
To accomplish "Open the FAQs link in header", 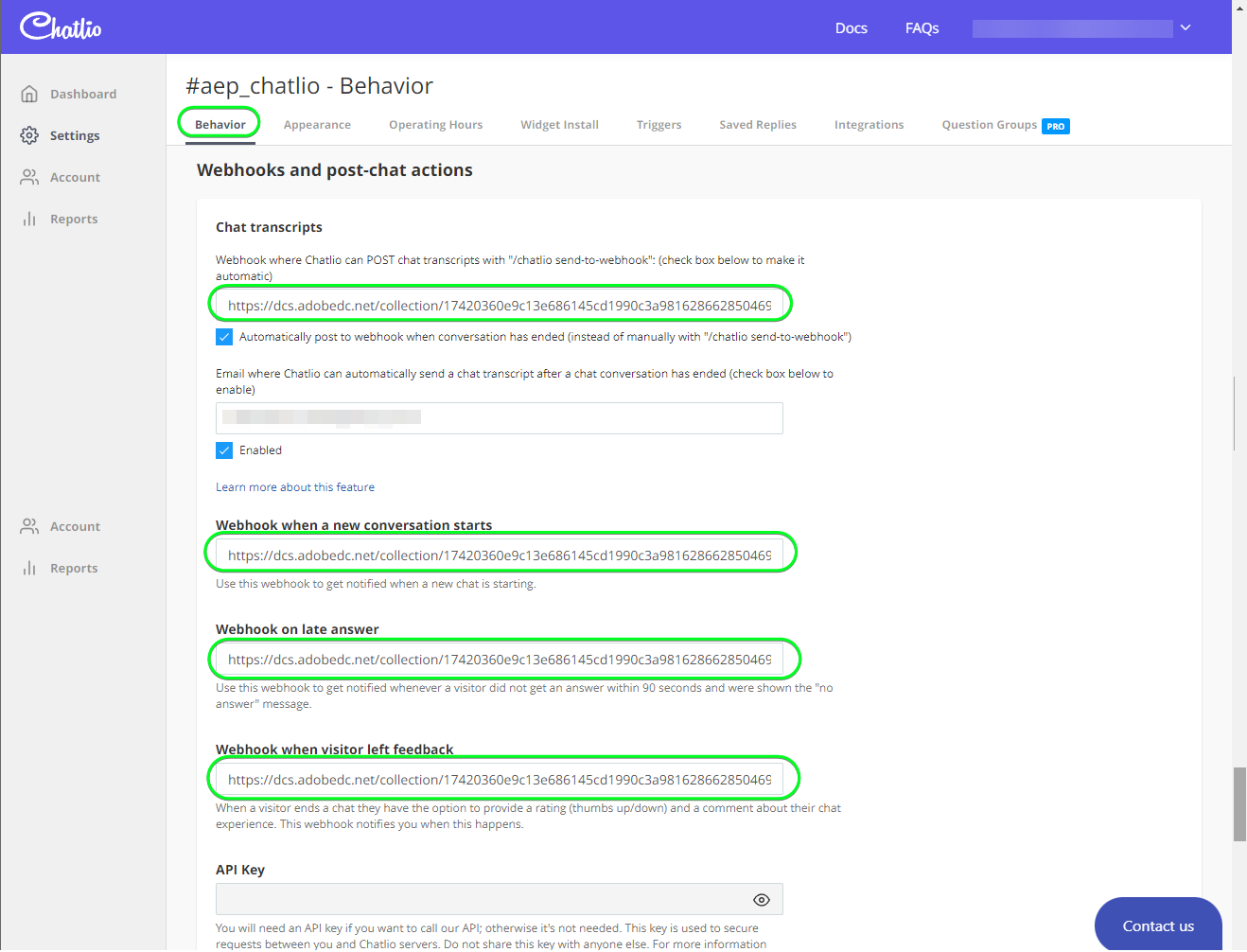I will pyautogui.click(x=922, y=28).
